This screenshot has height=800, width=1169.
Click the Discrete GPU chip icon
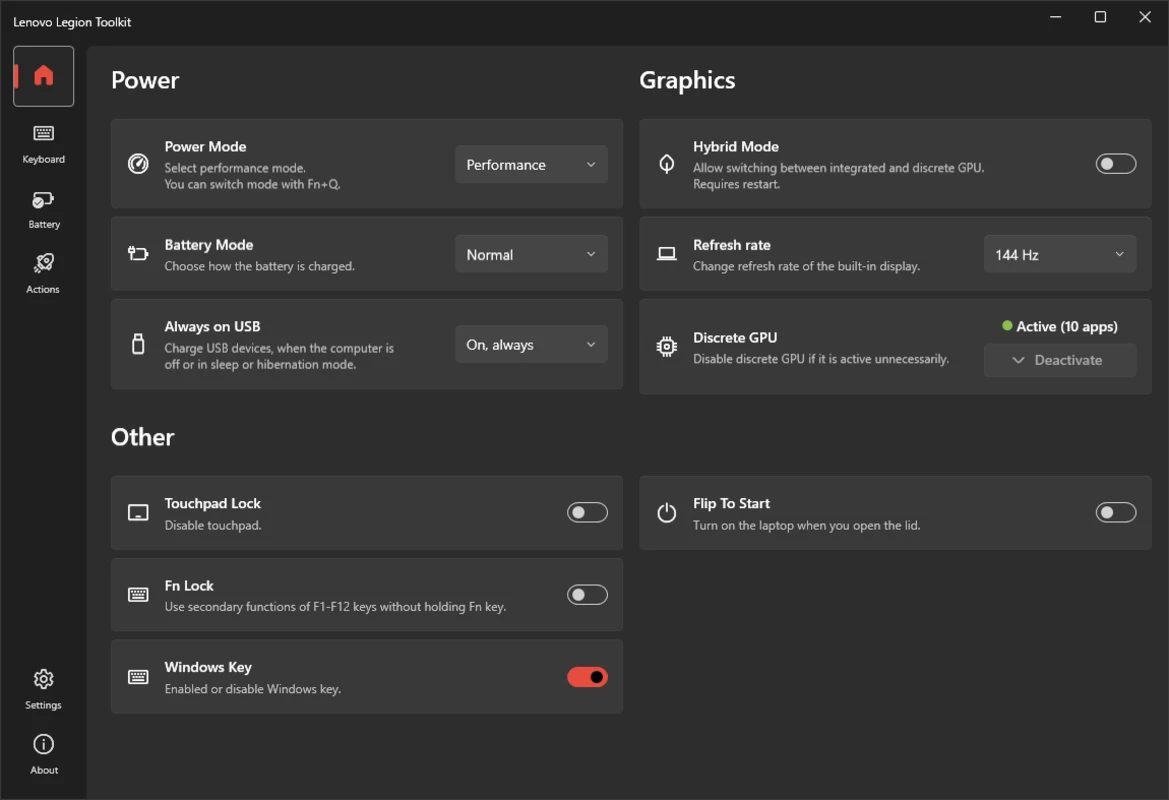point(667,347)
